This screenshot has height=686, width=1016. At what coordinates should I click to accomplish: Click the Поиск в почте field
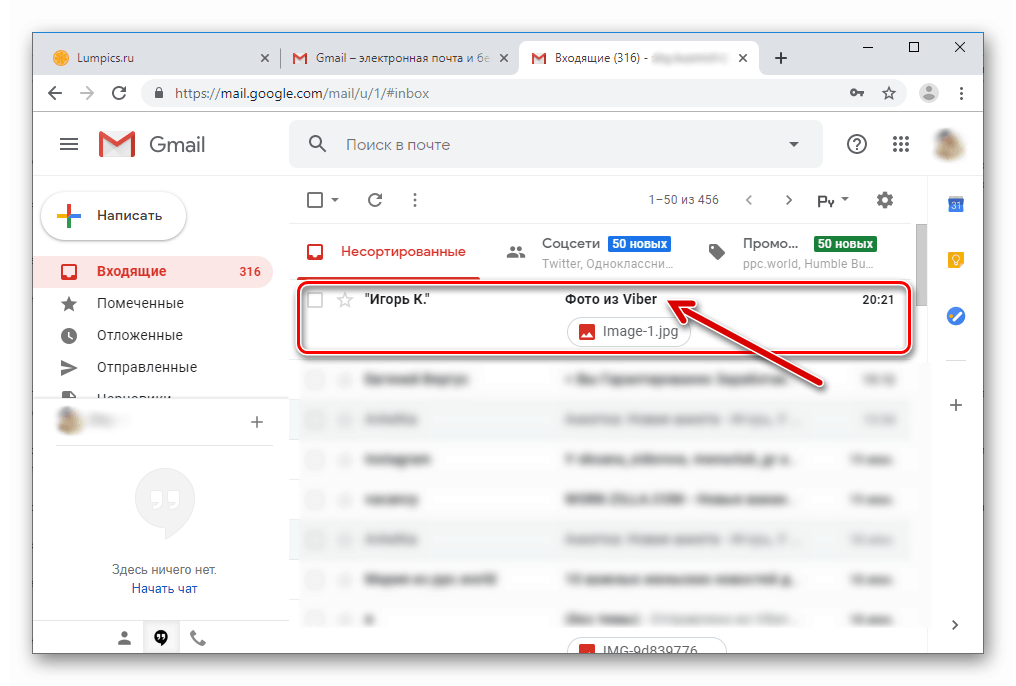[557, 144]
